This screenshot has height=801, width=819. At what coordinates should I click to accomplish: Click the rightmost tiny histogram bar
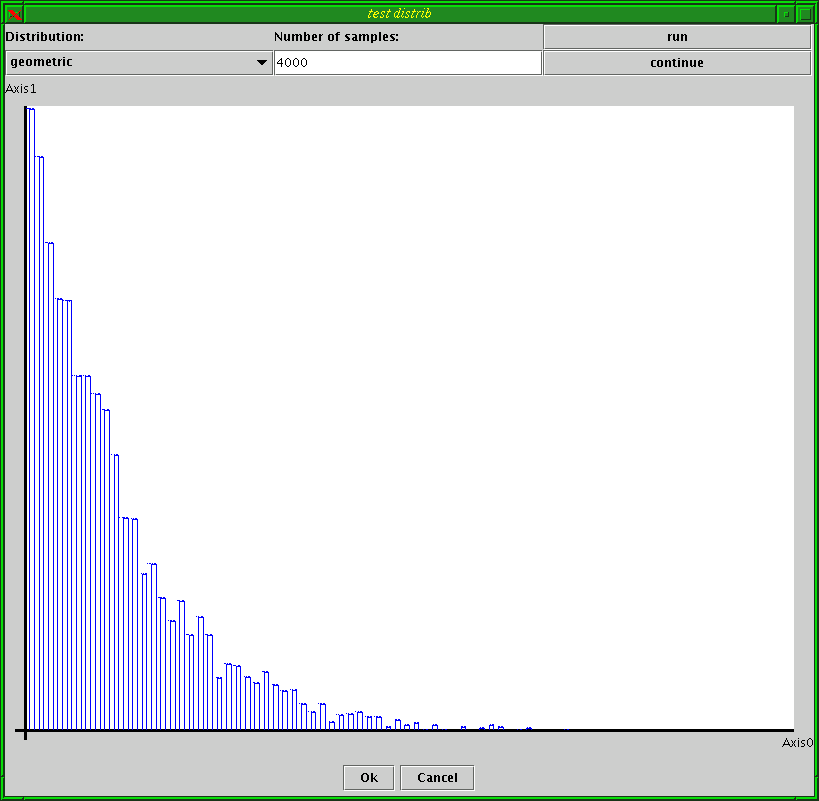pos(529,729)
